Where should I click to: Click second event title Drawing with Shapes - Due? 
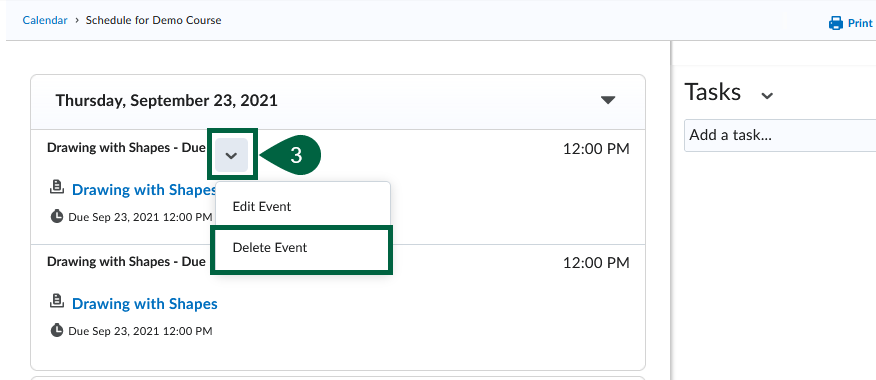(126, 262)
